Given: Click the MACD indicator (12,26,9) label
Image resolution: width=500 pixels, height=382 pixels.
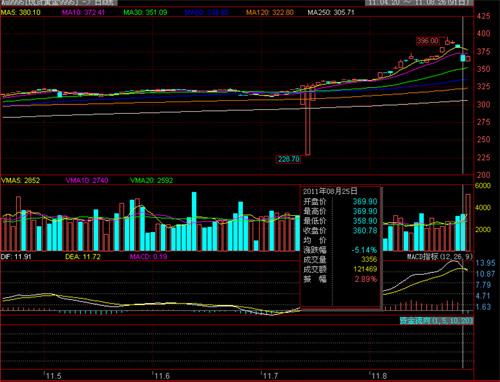Looking at the screenshot, I should click(x=440, y=256).
